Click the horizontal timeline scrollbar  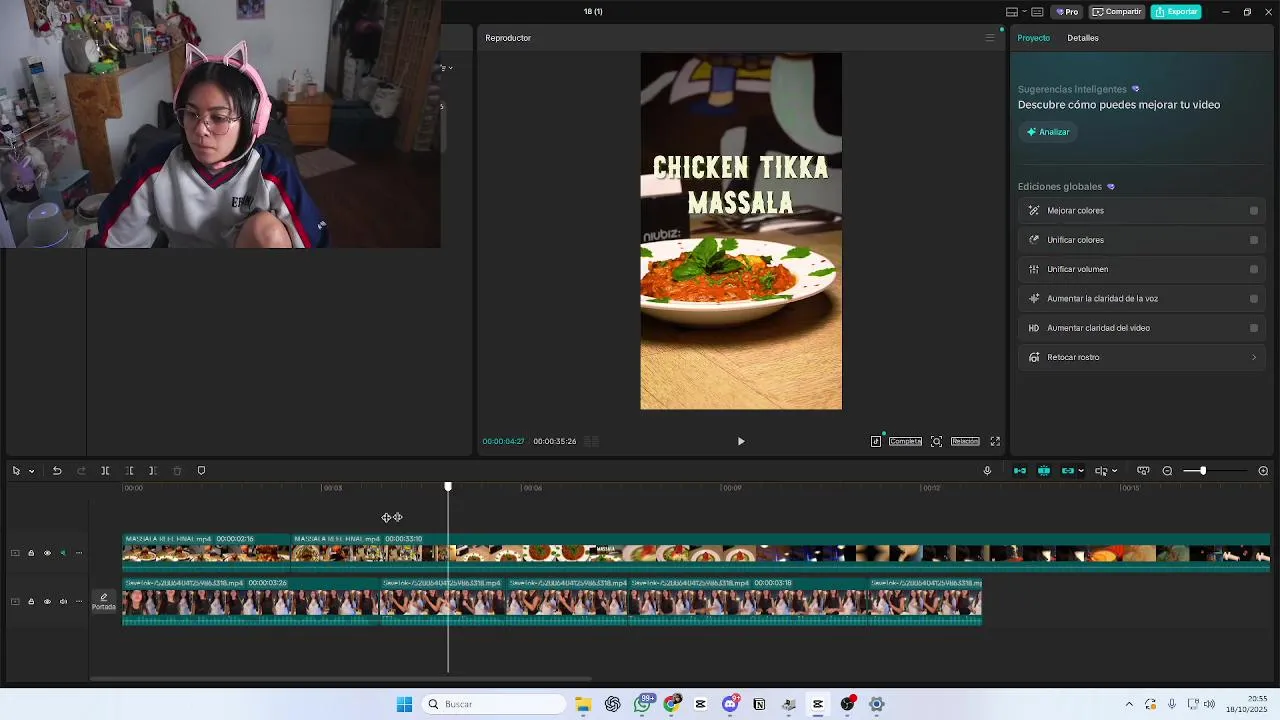[x=340, y=679]
